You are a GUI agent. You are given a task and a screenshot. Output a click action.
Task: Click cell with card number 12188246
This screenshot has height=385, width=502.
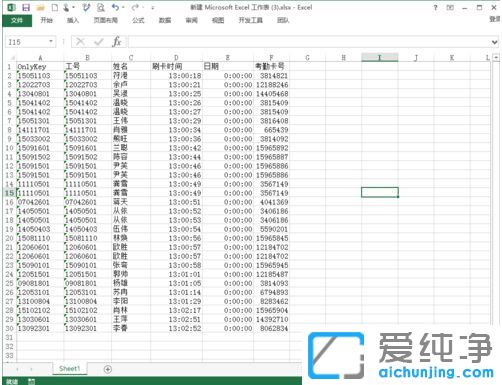coord(271,85)
